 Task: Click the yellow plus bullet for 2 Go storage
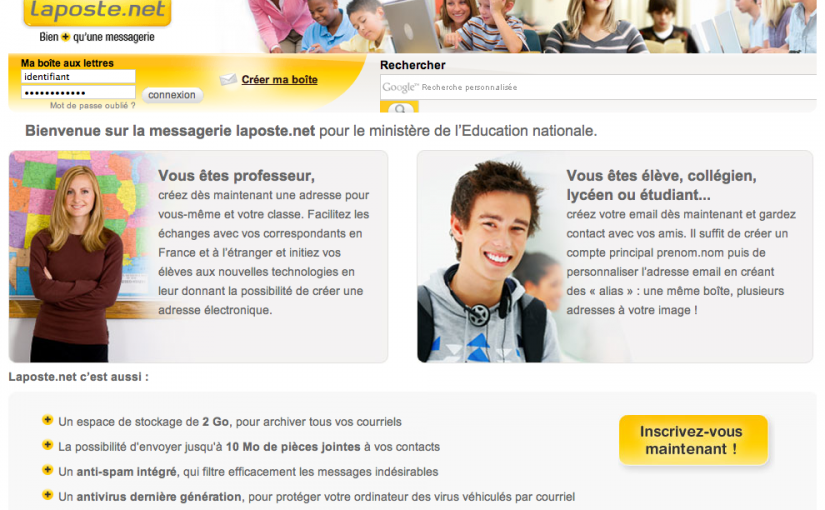pos(47,420)
